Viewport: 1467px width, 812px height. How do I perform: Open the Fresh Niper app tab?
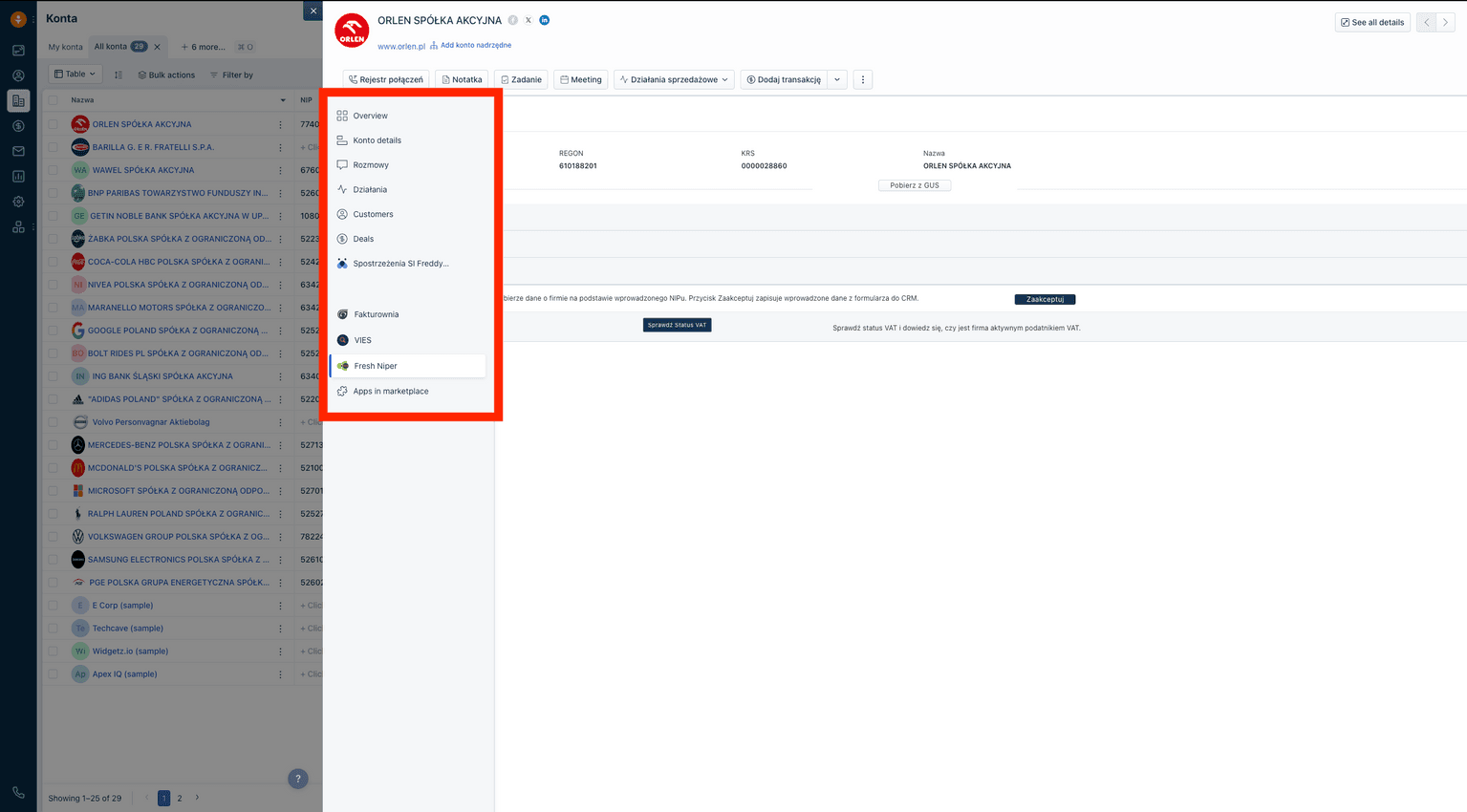point(408,366)
